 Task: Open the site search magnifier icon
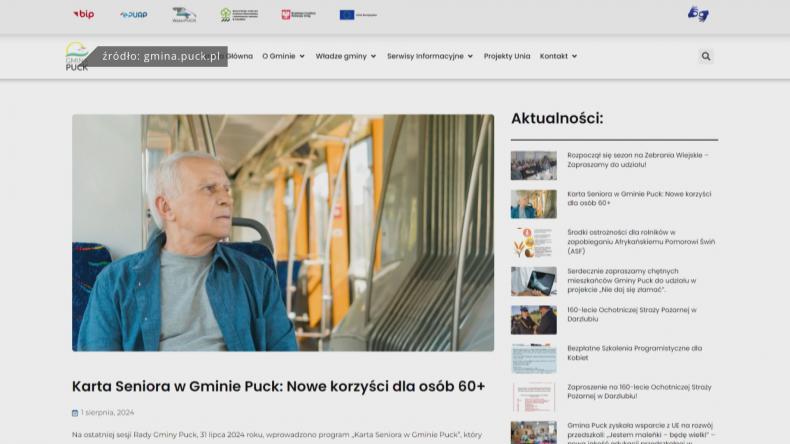point(706,56)
